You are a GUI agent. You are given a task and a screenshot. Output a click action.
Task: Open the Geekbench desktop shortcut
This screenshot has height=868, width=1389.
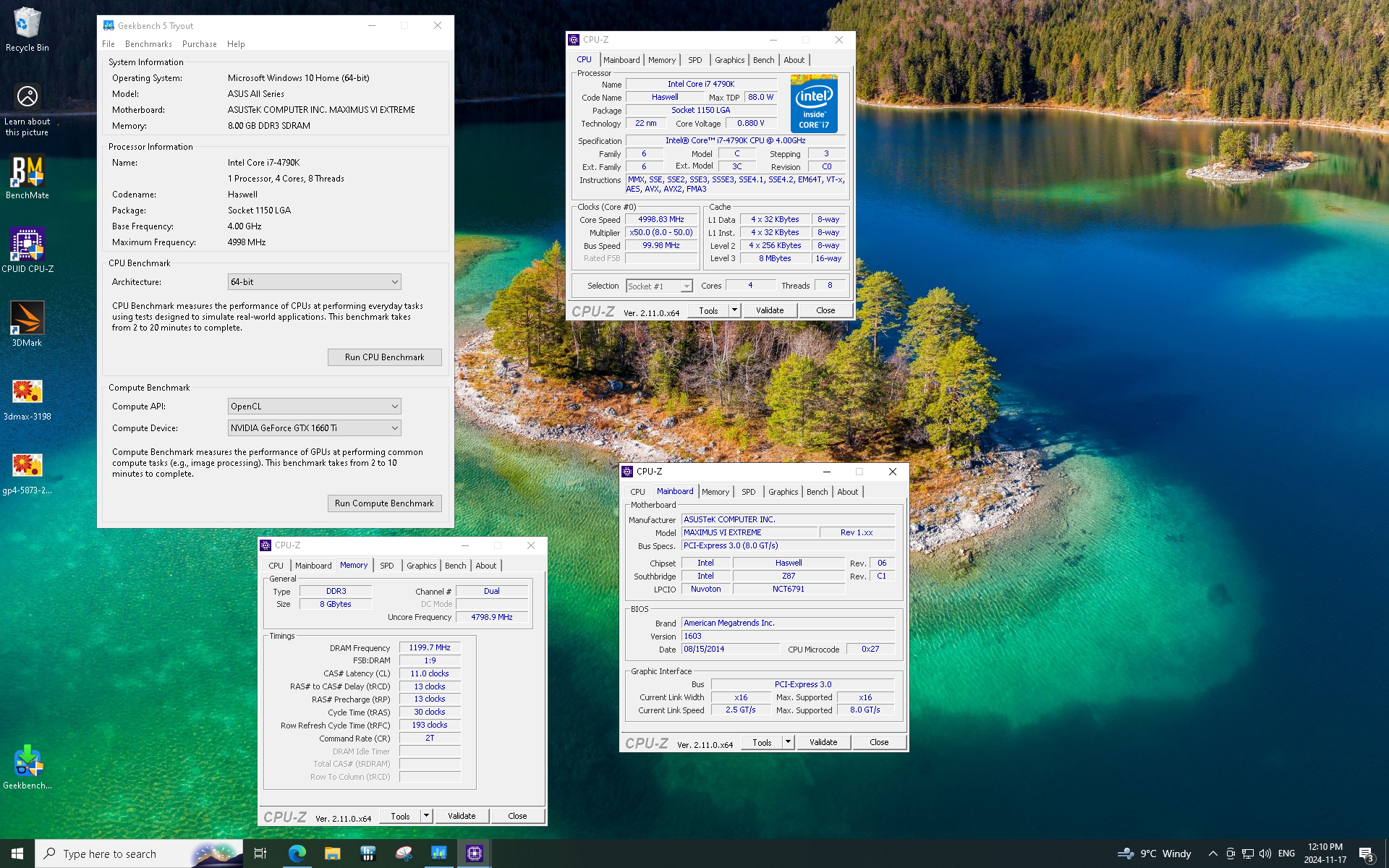click(27, 767)
